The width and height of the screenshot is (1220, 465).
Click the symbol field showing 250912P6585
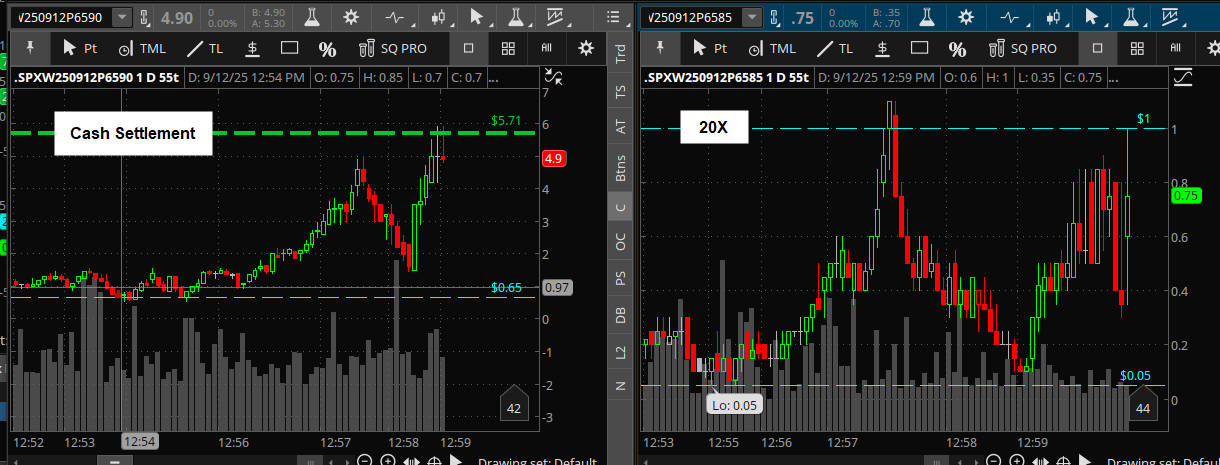click(x=690, y=17)
